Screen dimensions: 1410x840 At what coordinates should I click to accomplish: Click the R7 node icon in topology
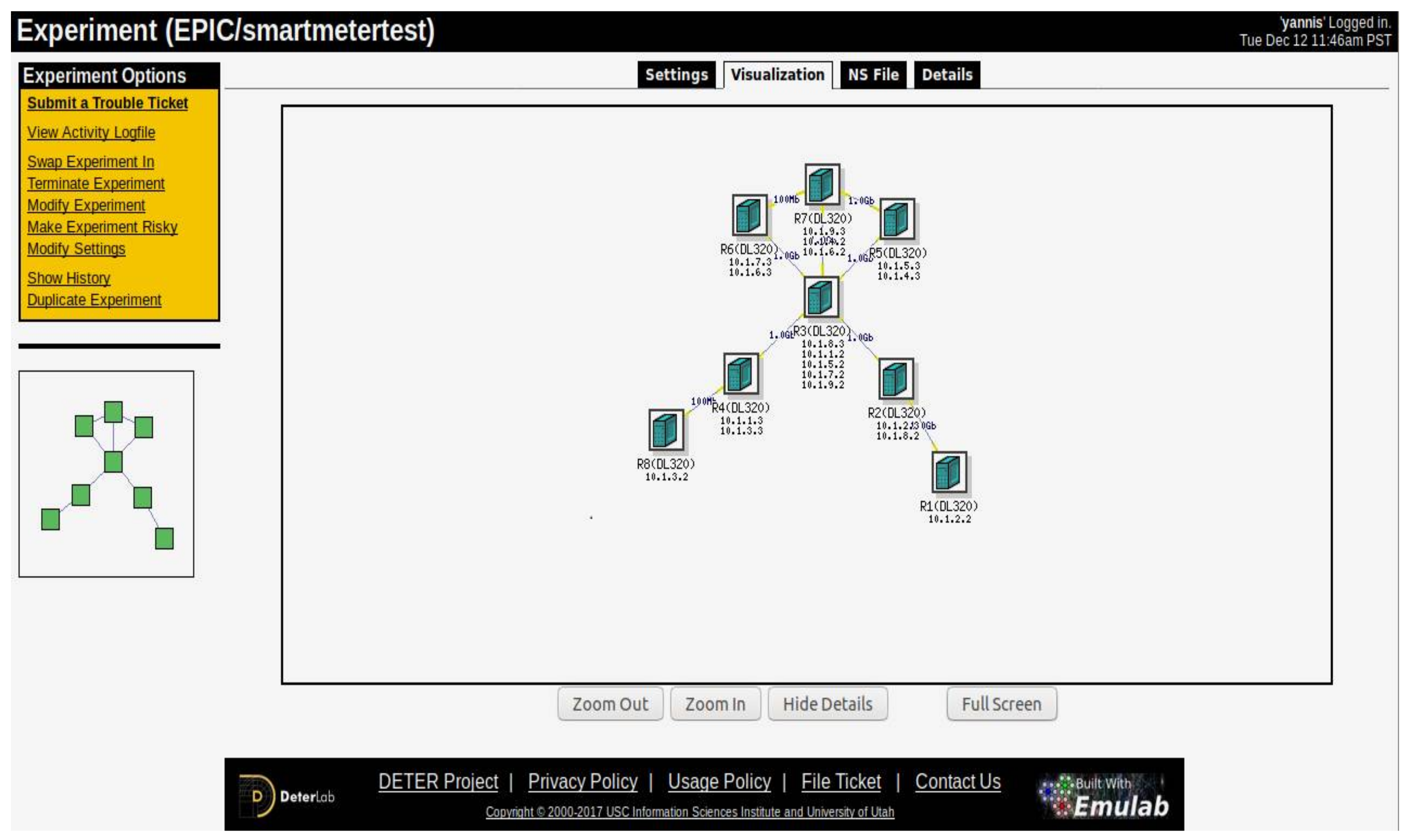pyautogui.click(x=822, y=185)
